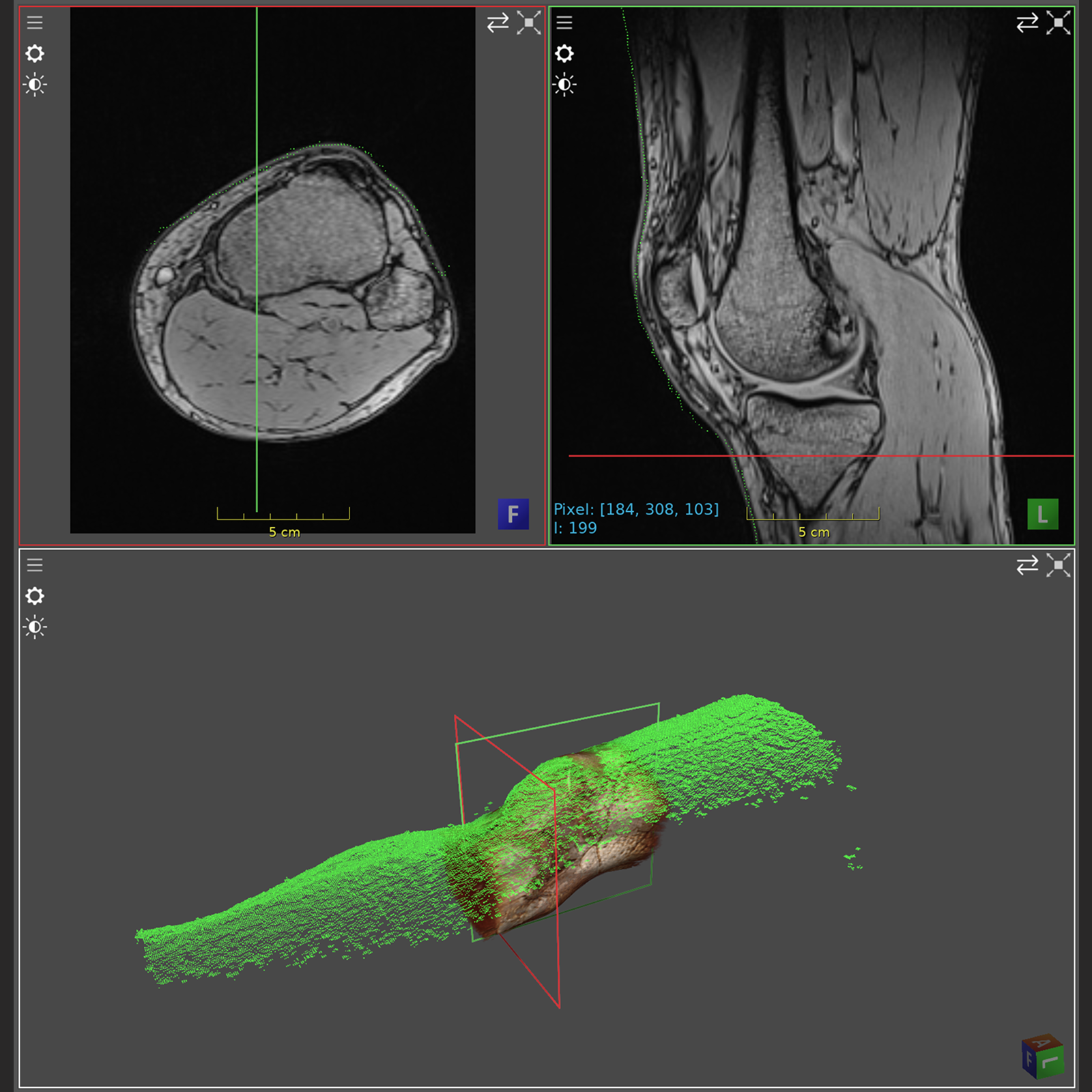The image size is (1092, 1092).
Task: Open settings gear in the sagittal view
Action: click(x=564, y=54)
